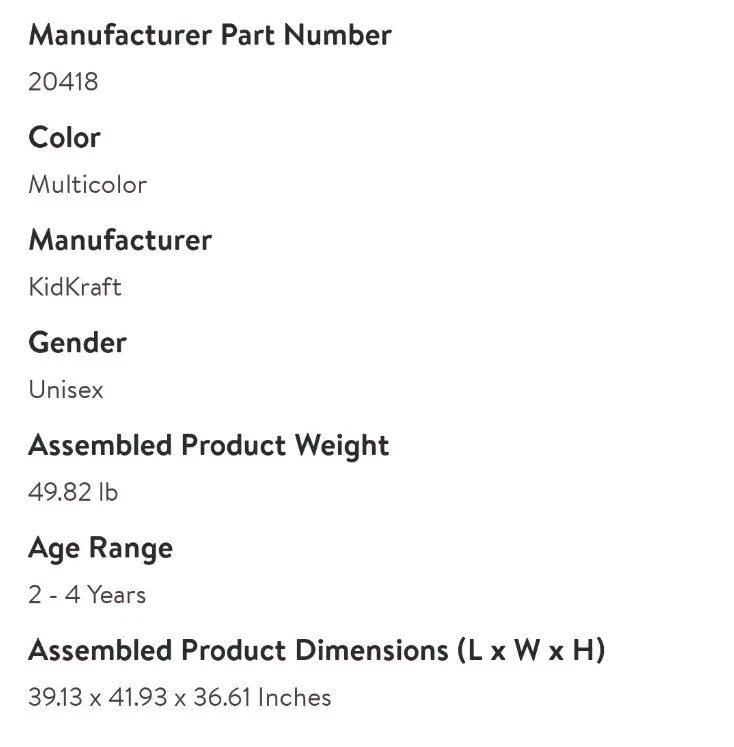Select the Multicolor color value
The height and width of the screenshot is (747, 734).
pos(87,185)
